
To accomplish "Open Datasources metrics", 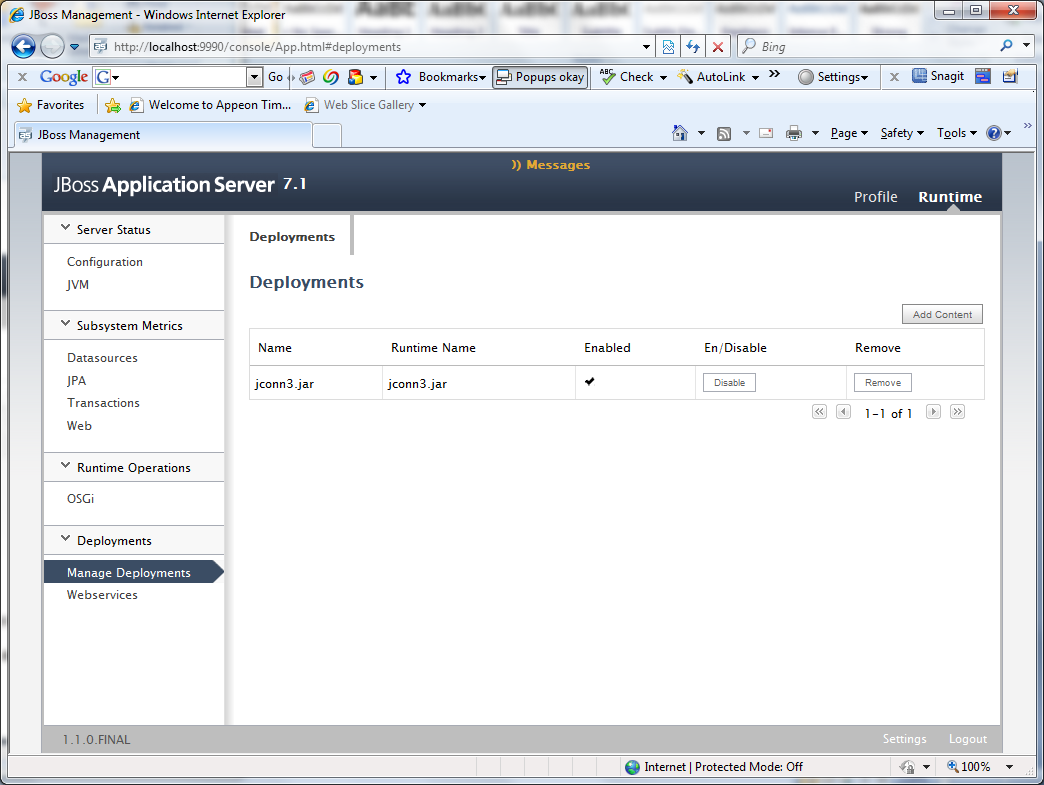I will tap(102, 358).
